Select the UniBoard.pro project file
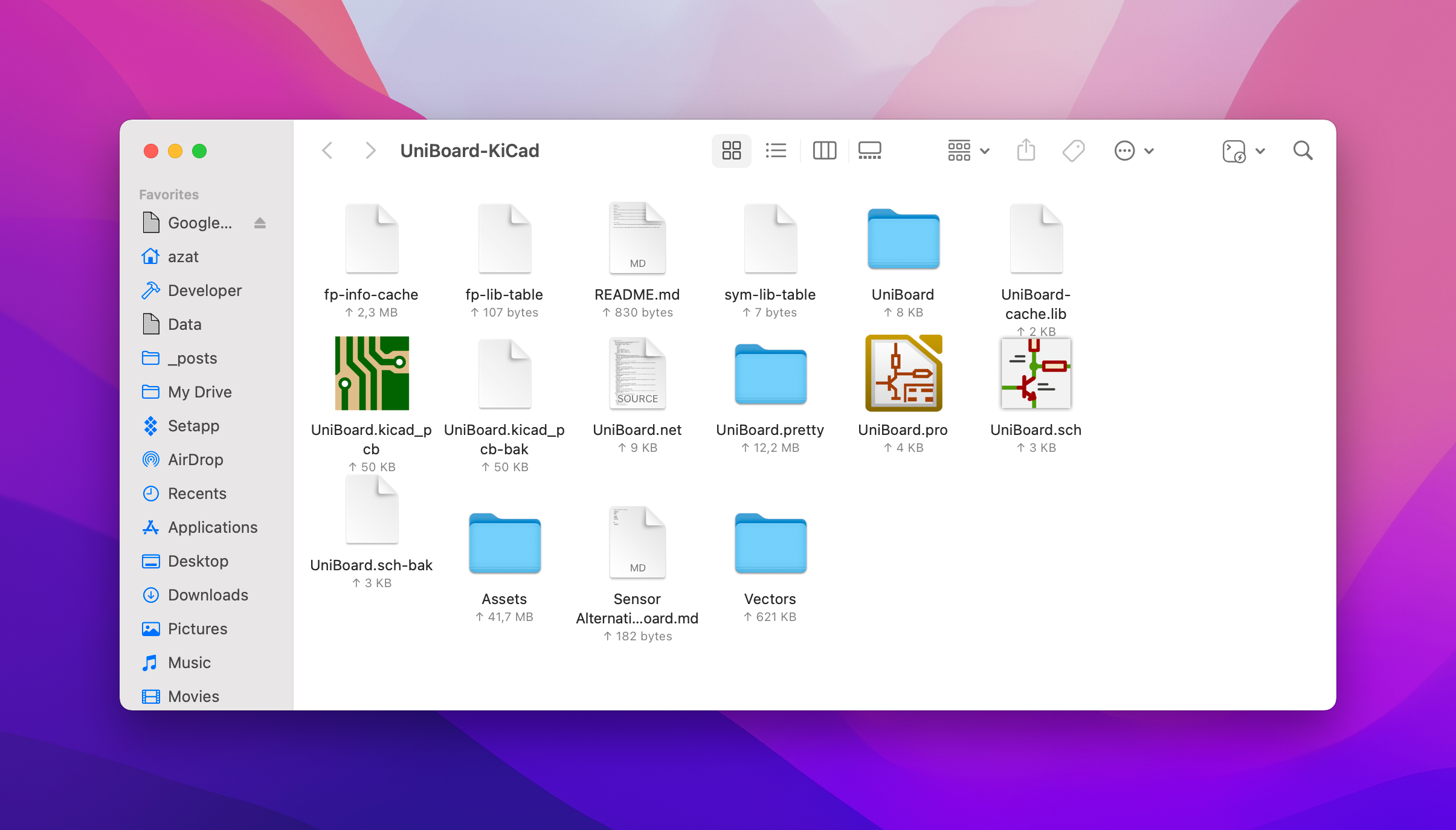 (903, 373)
